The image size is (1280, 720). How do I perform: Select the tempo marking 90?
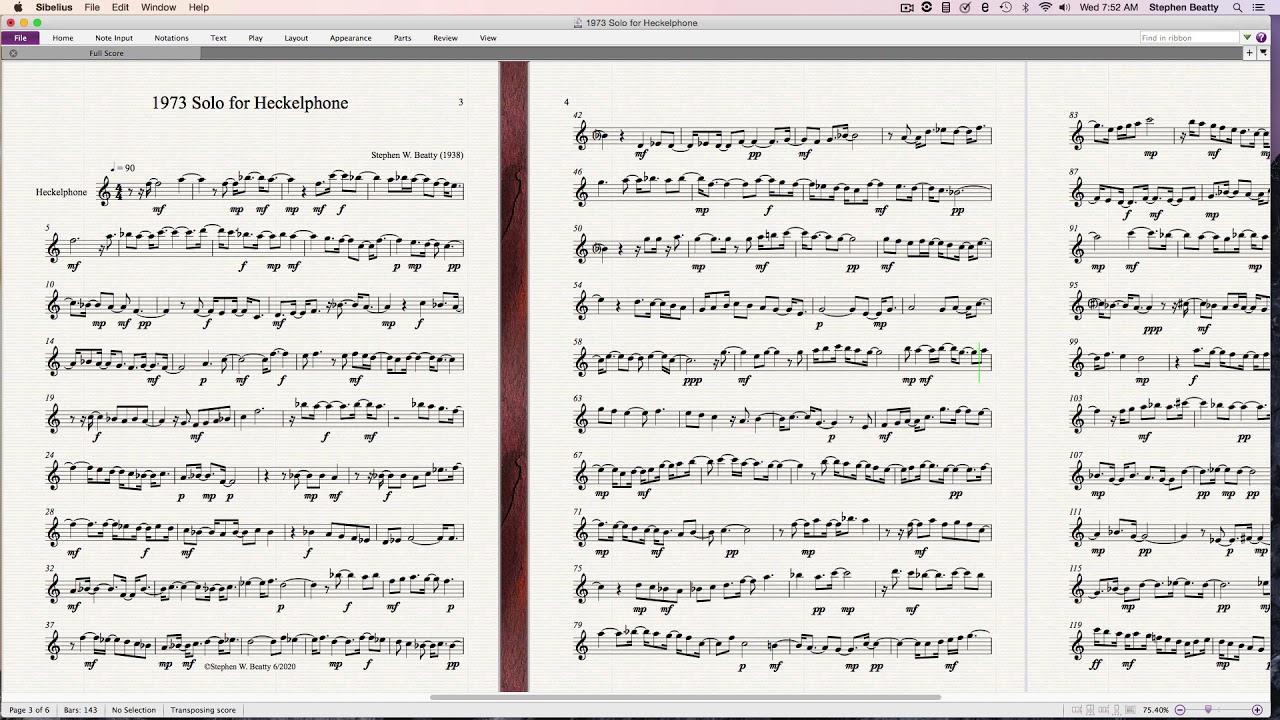tap(122, 168)
